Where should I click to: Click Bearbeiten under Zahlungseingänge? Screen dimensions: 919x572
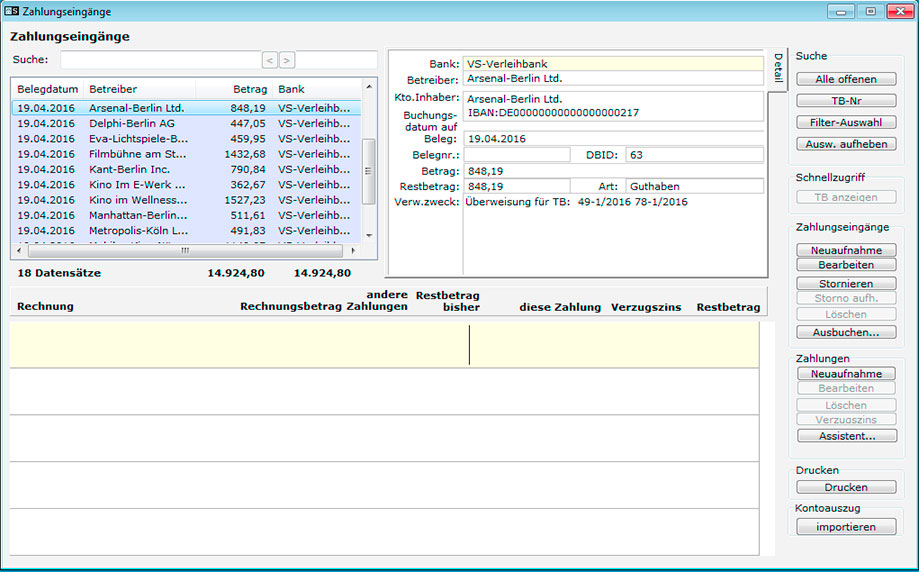coord(846,265)
